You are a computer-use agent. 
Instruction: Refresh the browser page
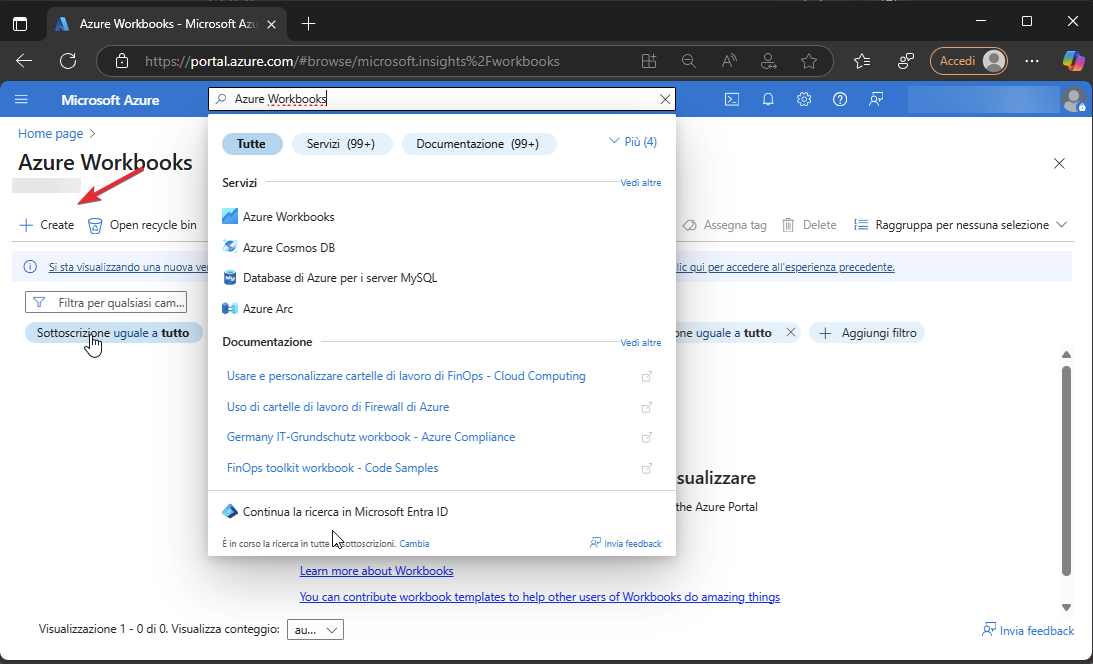tap(68, 61)
